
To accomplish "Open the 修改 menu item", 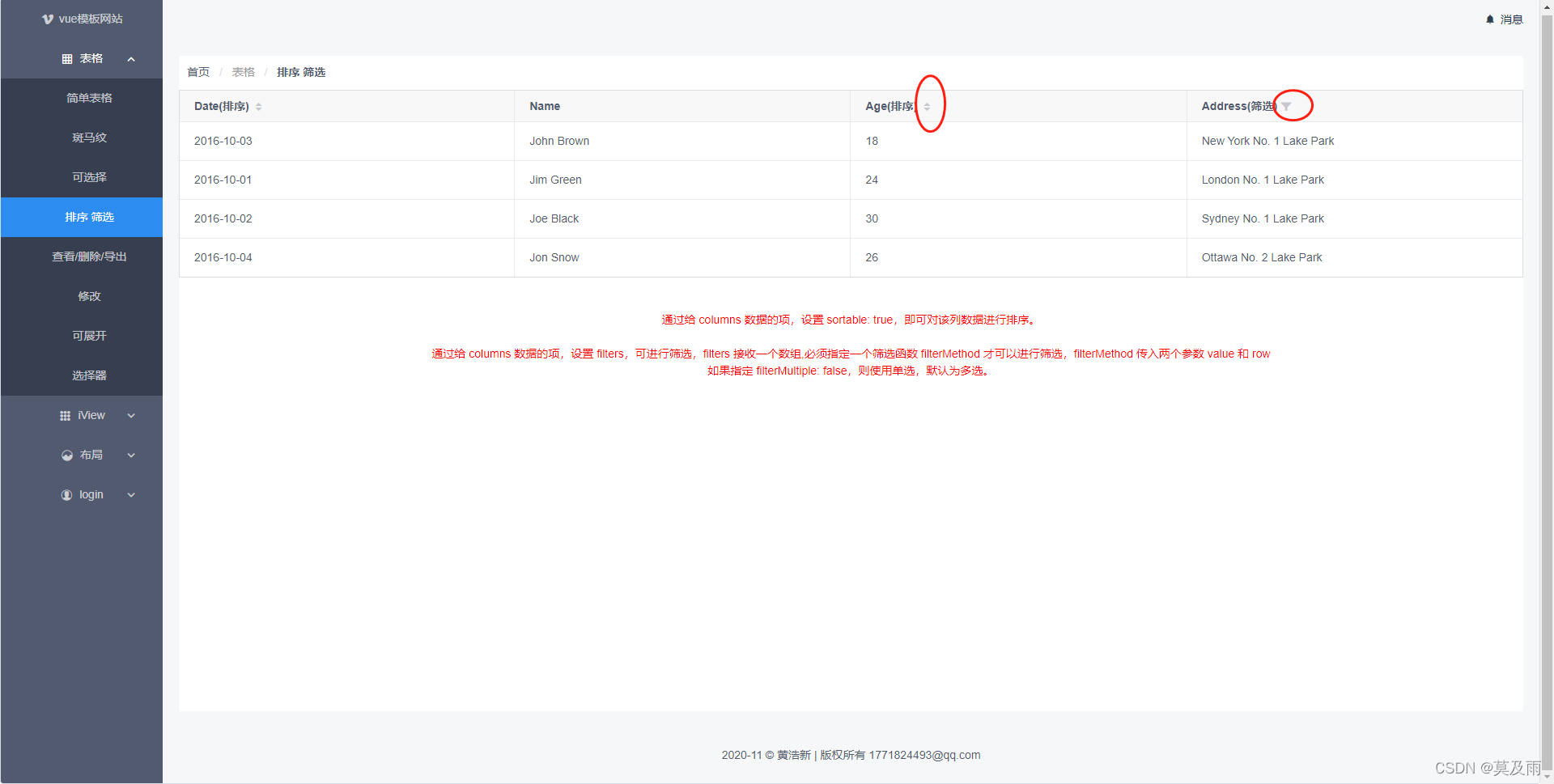I will pos(82,296).
